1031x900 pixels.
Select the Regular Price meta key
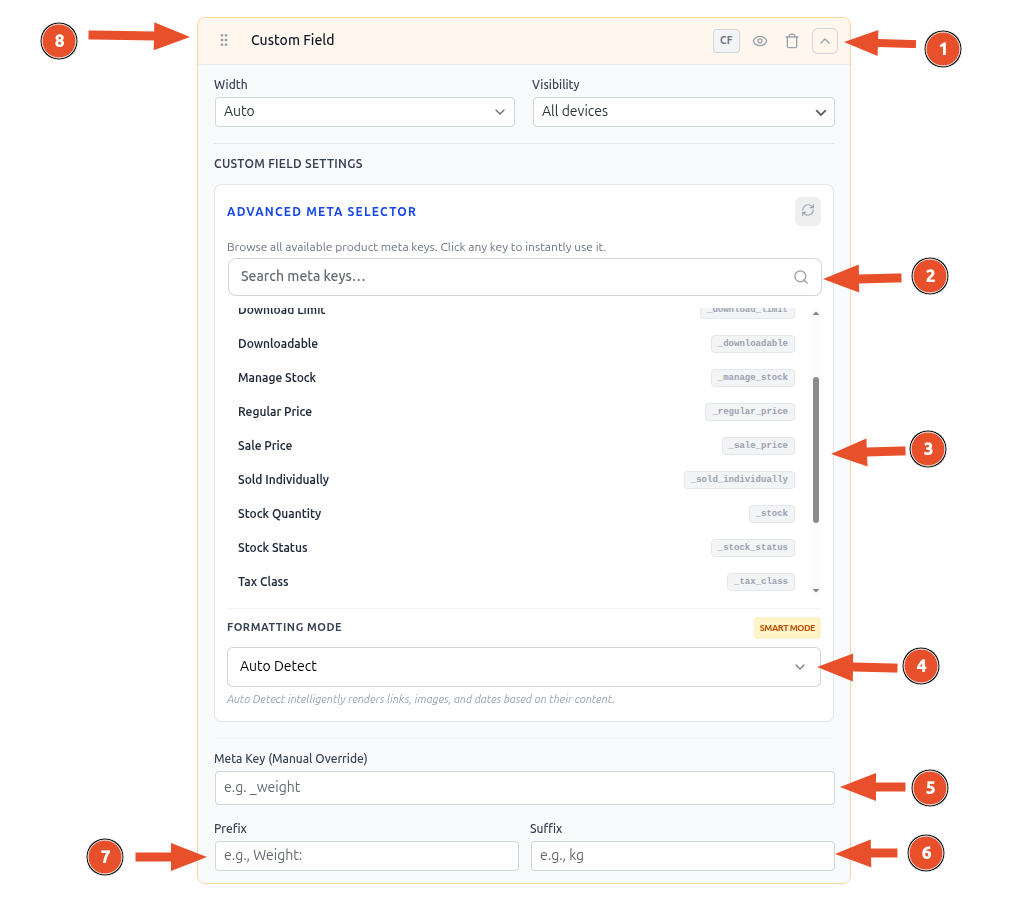275,412
